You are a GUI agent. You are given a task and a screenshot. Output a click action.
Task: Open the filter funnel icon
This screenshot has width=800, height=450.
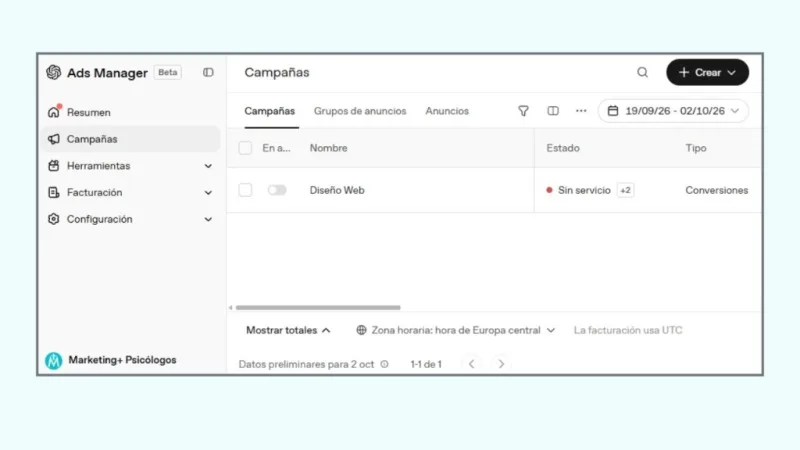pos(523,111)
